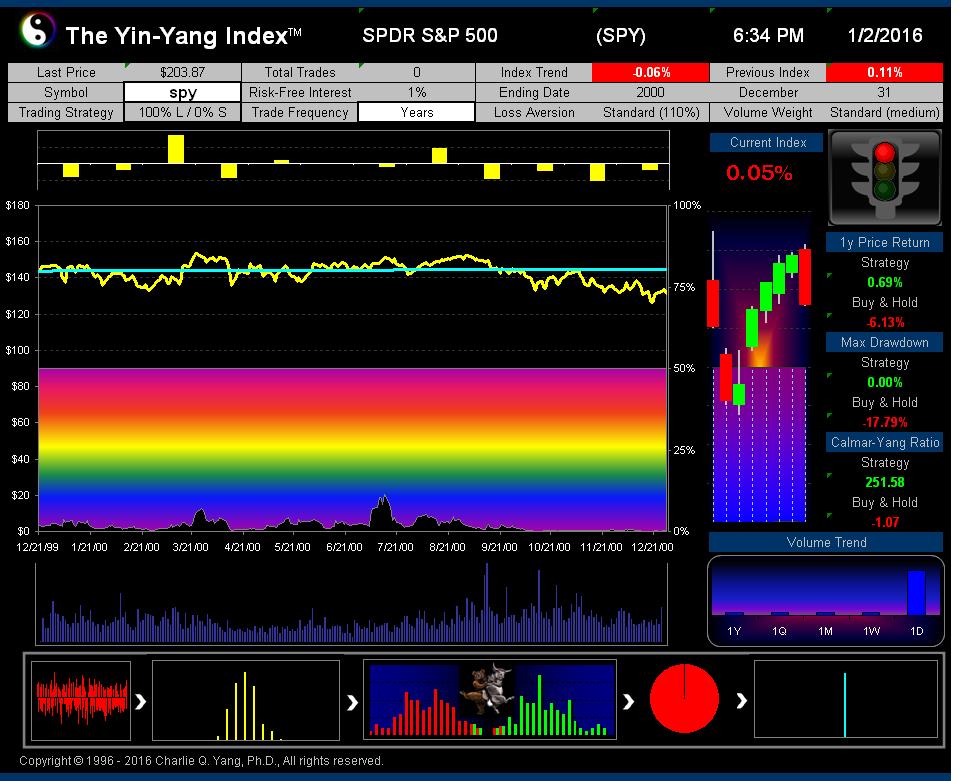This screenshot has width=960, height=781.
Task: Click the 0.05% current index value
Action: (759, 173)
